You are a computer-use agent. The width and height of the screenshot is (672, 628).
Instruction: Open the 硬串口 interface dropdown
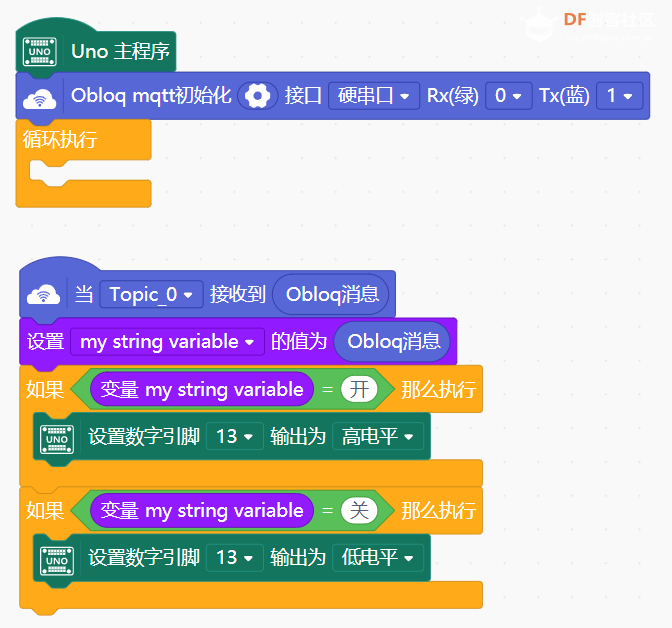[373, 96]
